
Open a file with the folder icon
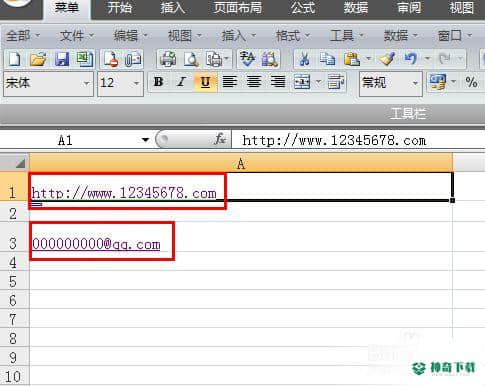tap(38, 60)
